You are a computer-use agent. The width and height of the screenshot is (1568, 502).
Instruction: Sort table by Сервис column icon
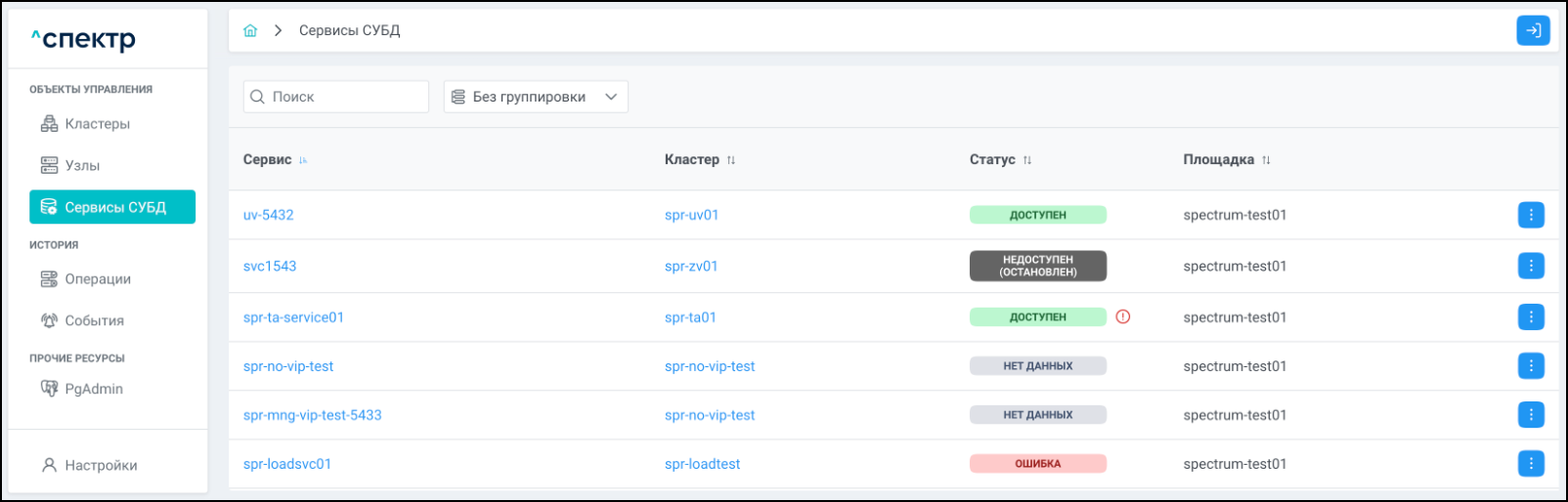tap(303, 160)
